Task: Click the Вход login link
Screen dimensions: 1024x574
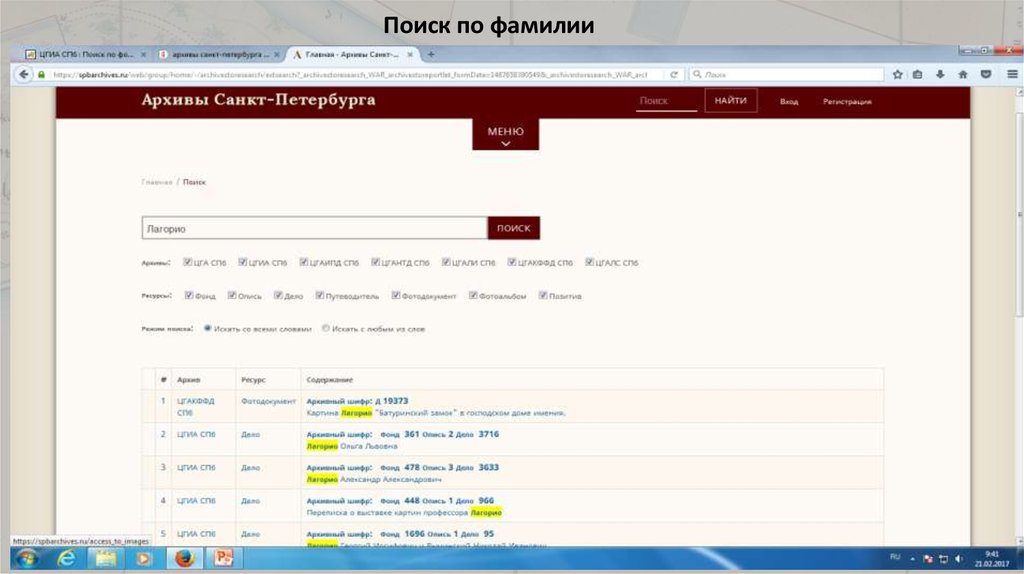Action: pyautogui.click(x=789, y=102)
